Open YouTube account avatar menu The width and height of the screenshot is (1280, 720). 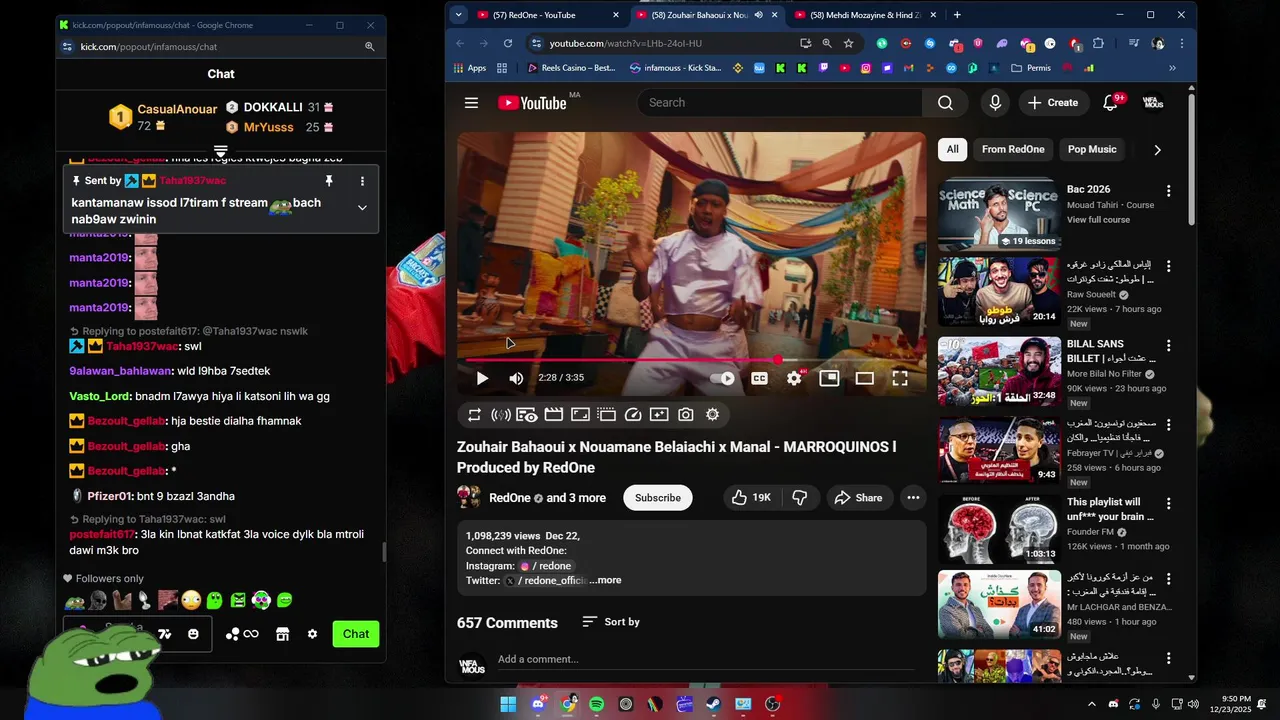pyautogui.click(x=1153, y=103)
